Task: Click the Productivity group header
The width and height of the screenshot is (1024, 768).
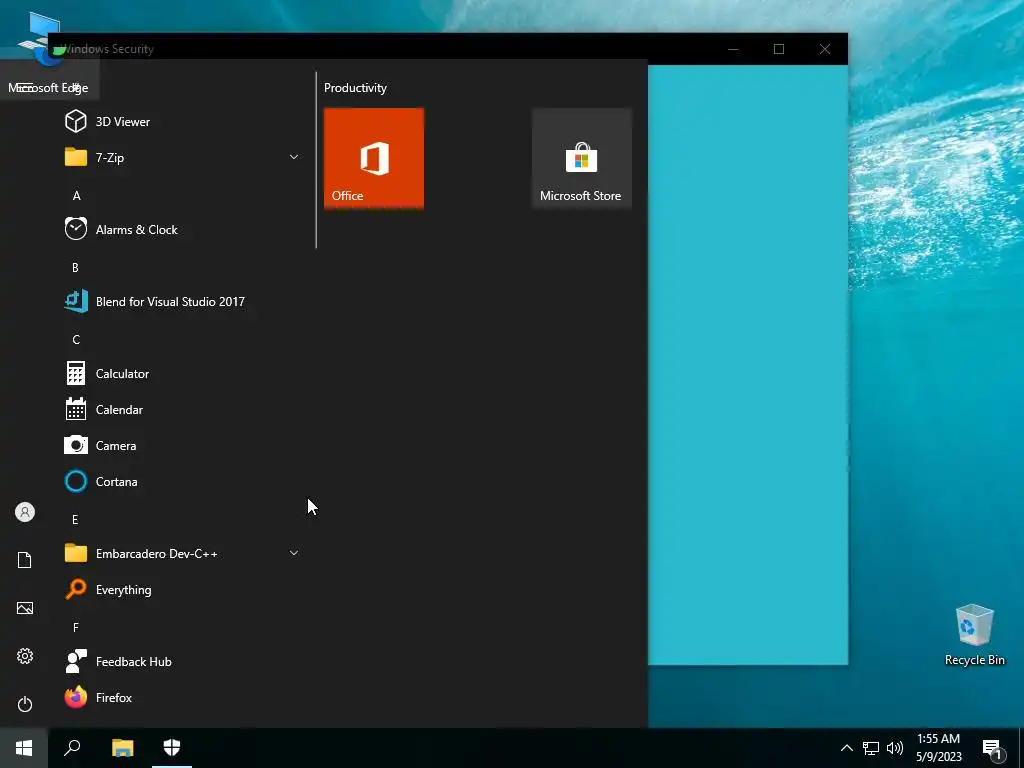Action: pos(355,88)
